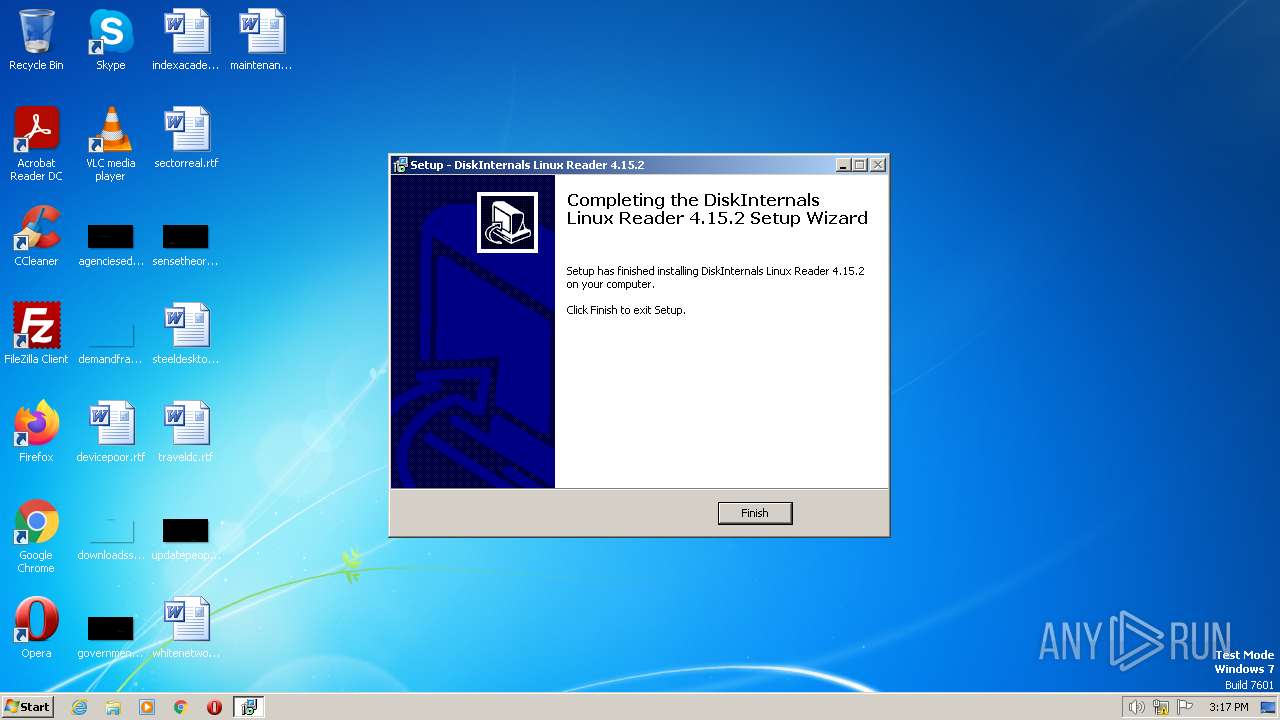Click the Show desktop button

tap(1269, 707)
